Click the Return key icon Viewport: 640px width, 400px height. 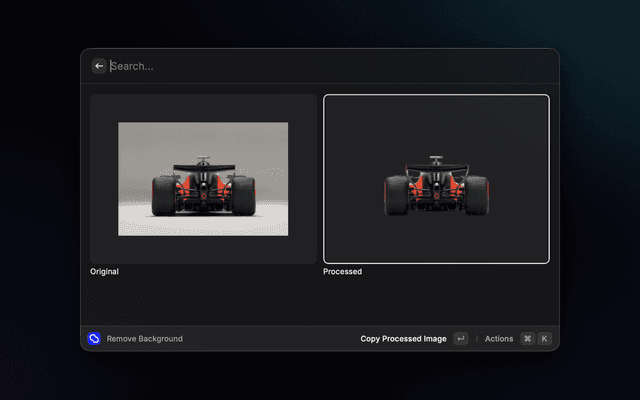point(460,339)
